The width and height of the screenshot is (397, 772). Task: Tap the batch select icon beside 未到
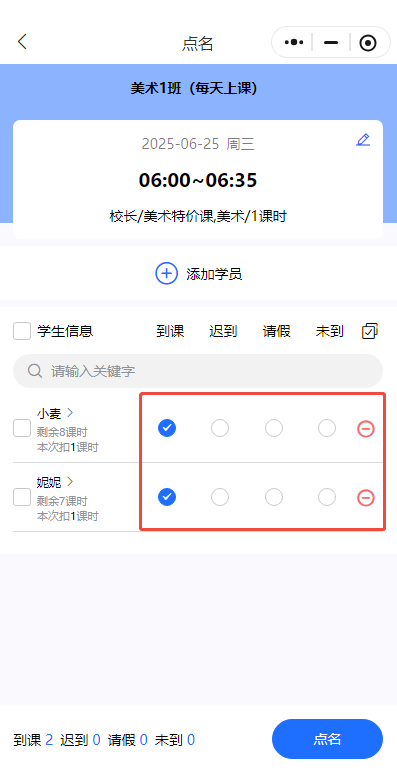(369, 331)
